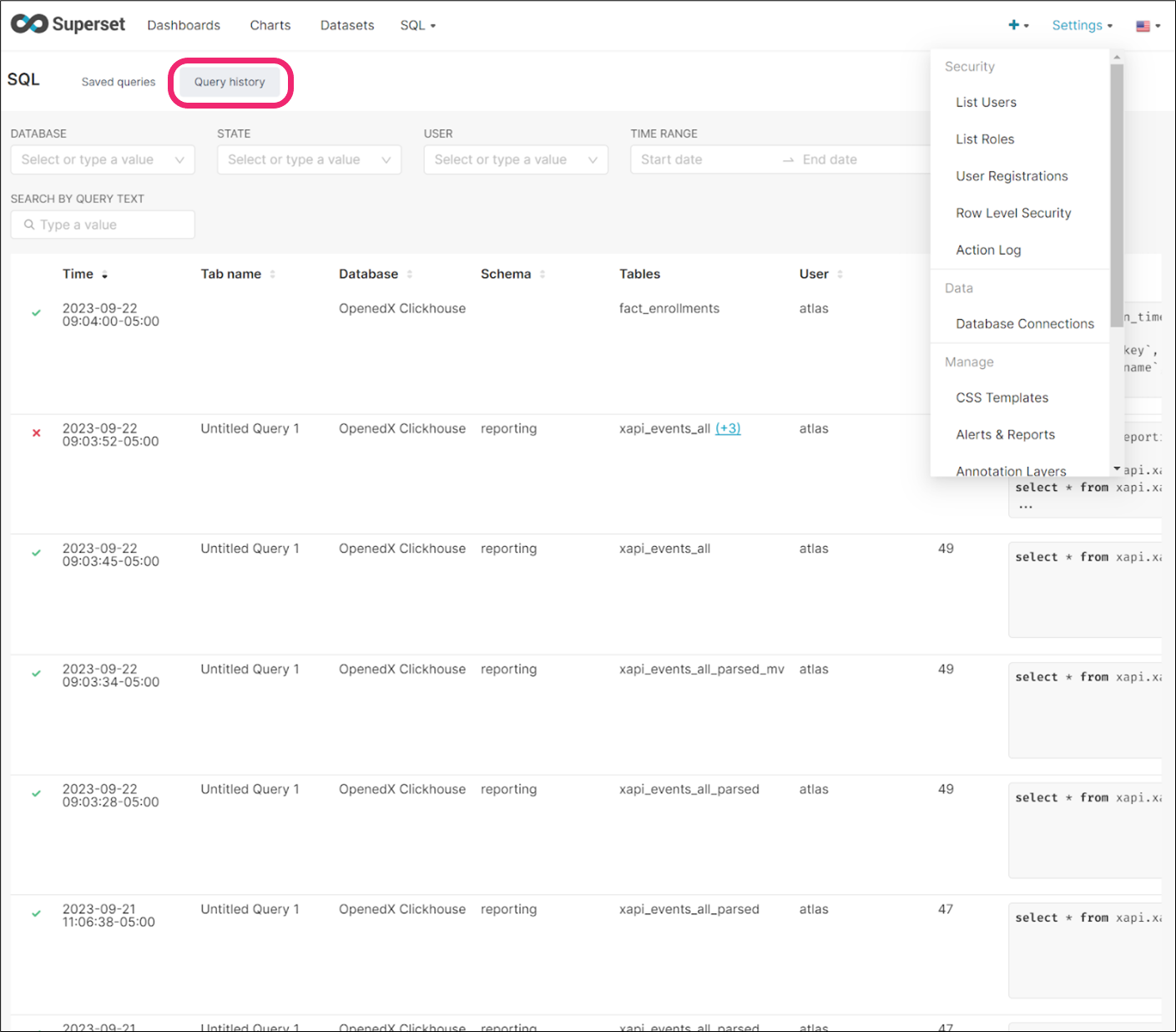Click the search magnifier icon in query text field
The height and width of the screenshot is (1032, 1176).
pos(29,225)
